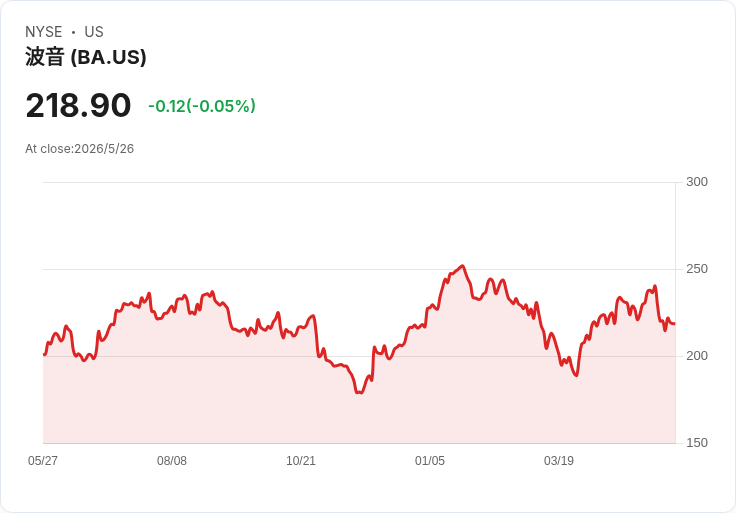736x513 pixels.
Task: Click the 波音 (BA.US) stock title
Action: tap(85, 57)
